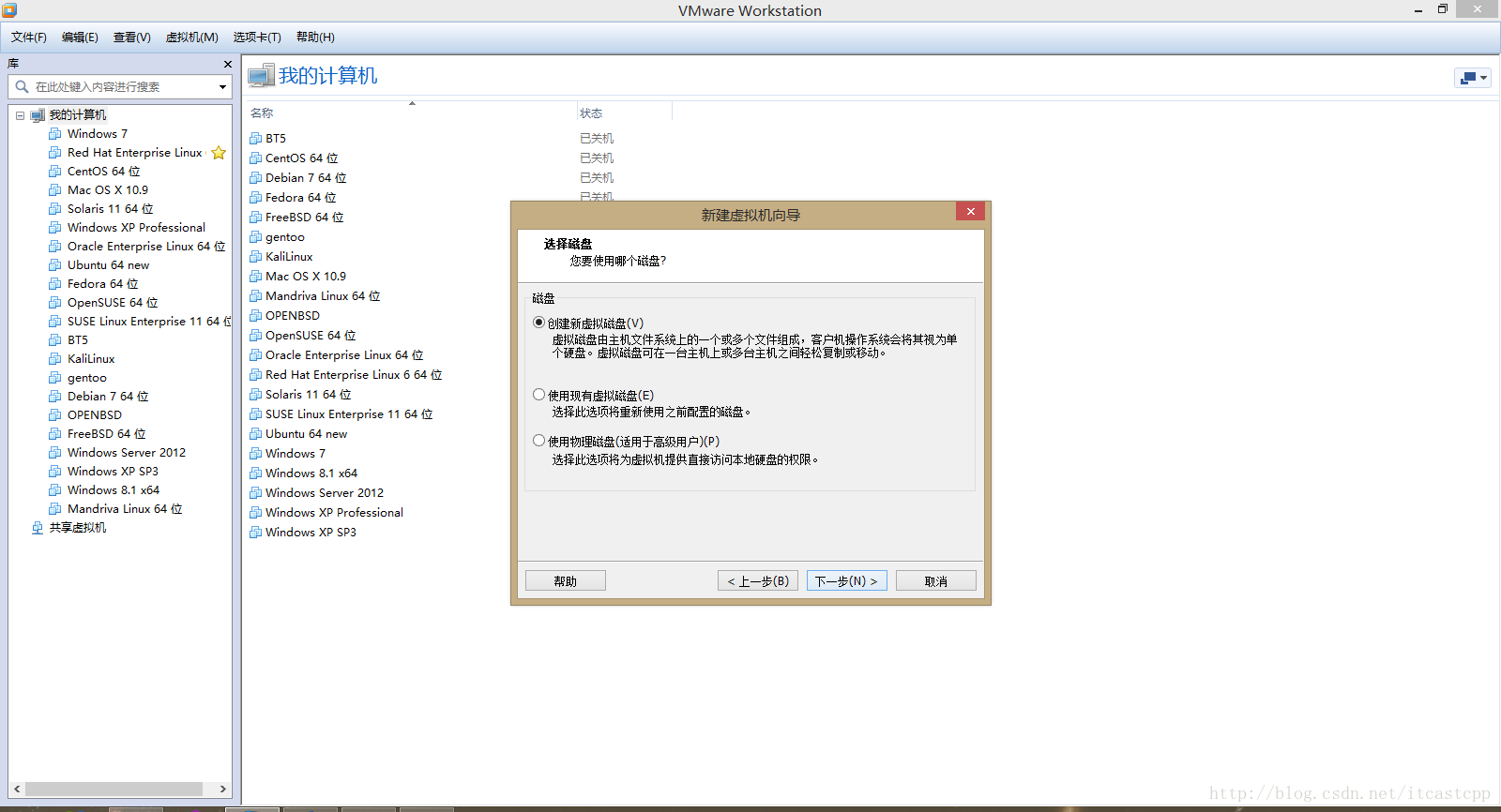Click VM icon of FreeBSD 64 位 in list

coord(256,218)
